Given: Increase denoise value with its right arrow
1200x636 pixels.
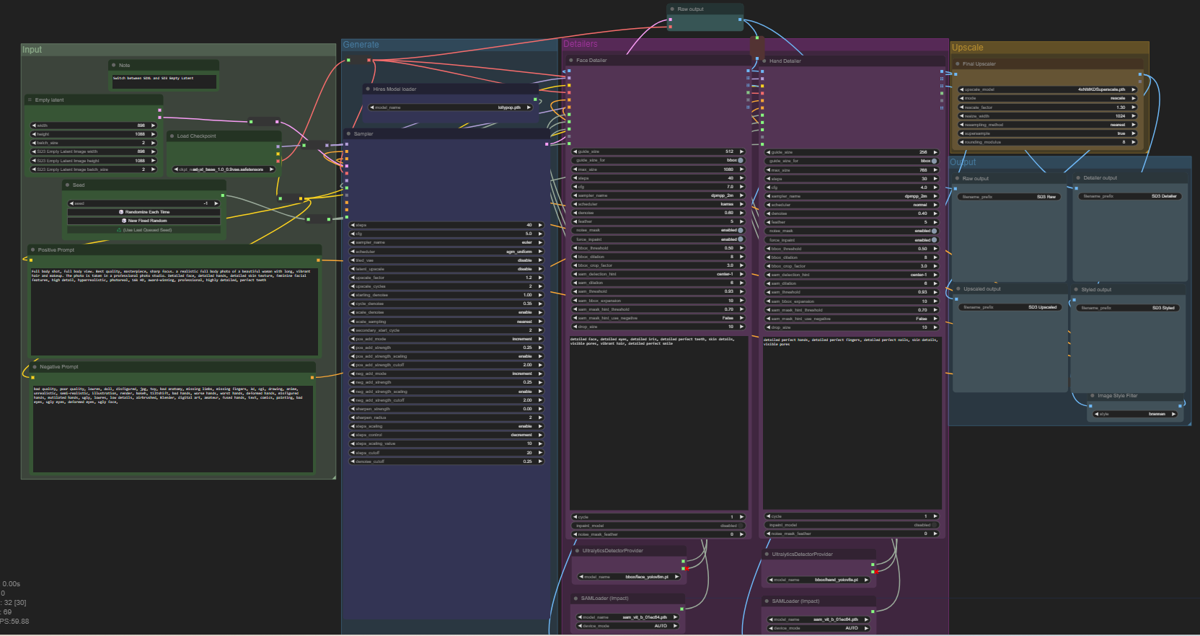Looking at the screenshot, I should coord(741,213).
